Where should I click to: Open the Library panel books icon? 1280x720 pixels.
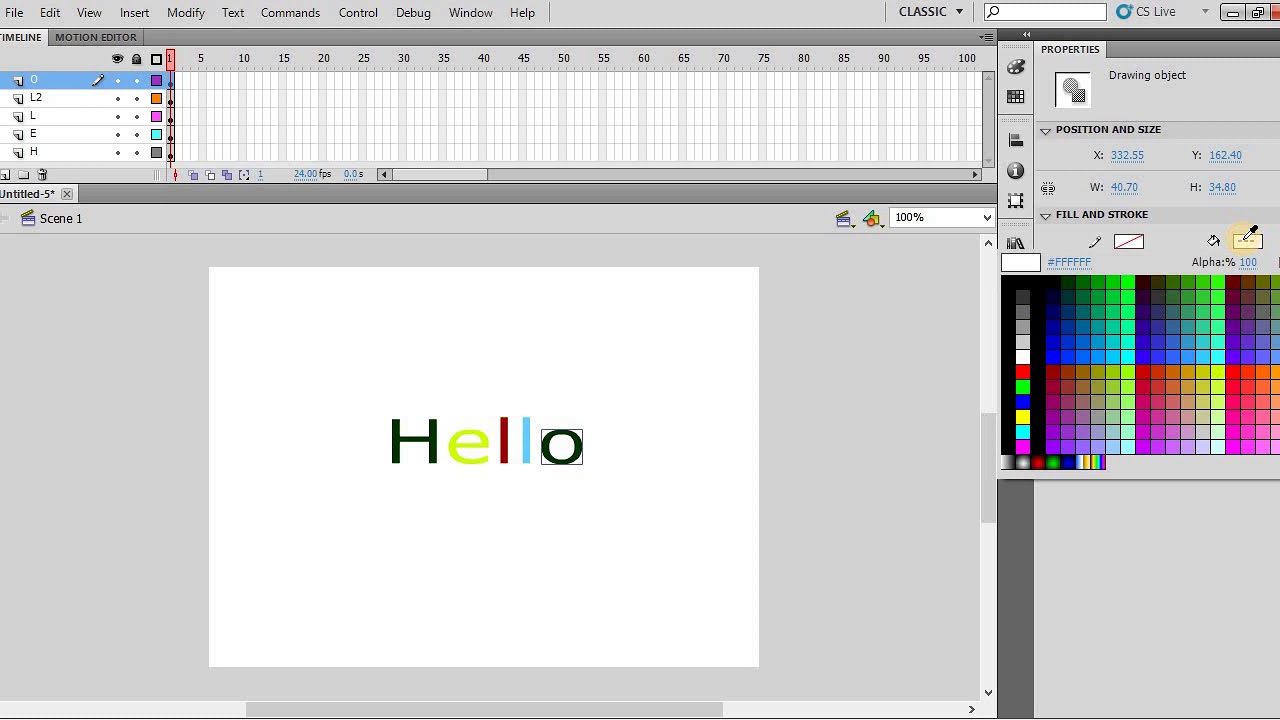tap(1016, 243)
